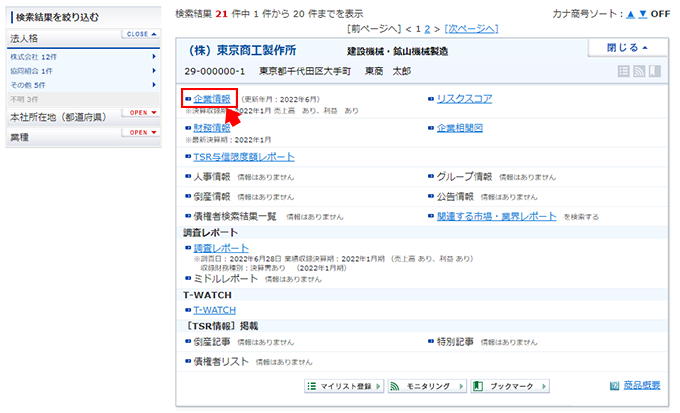680x413 pixels.
Task: Click the 倒産記事 label
Action: click(x=212, y=342)
